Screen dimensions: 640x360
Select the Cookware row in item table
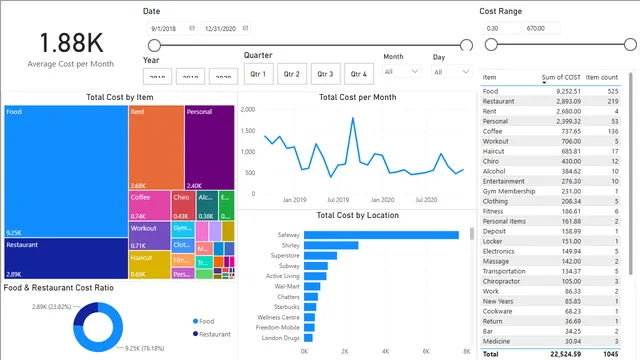(x=551, y=311)
